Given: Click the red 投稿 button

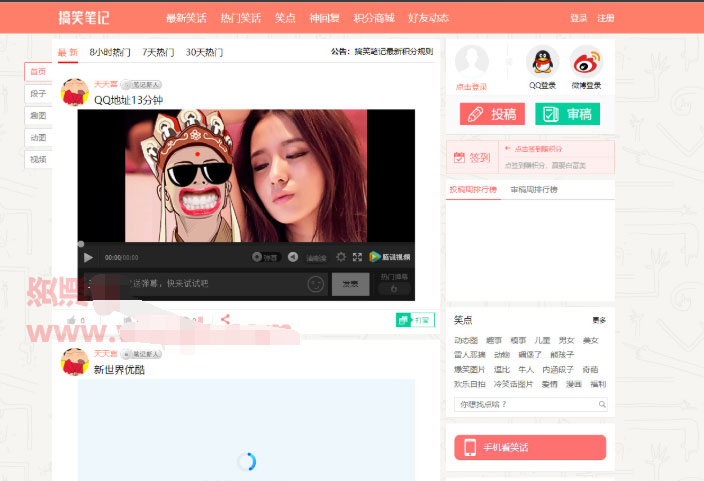Looking at the screenshot, I should [491, 114].
